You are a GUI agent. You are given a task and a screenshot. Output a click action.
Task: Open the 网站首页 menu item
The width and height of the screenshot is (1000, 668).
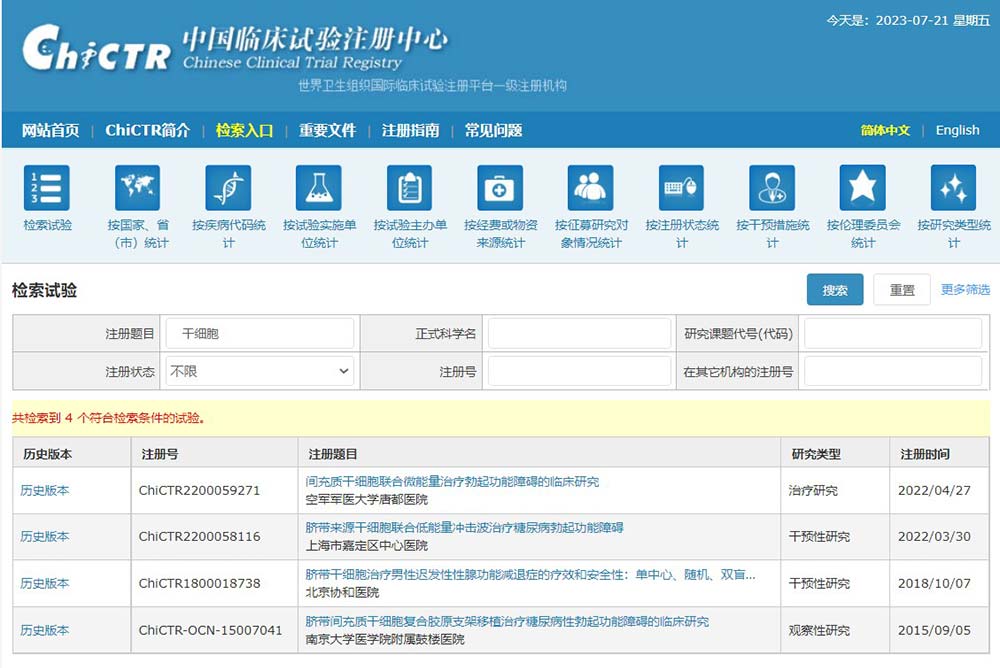(x=51, y=131)
